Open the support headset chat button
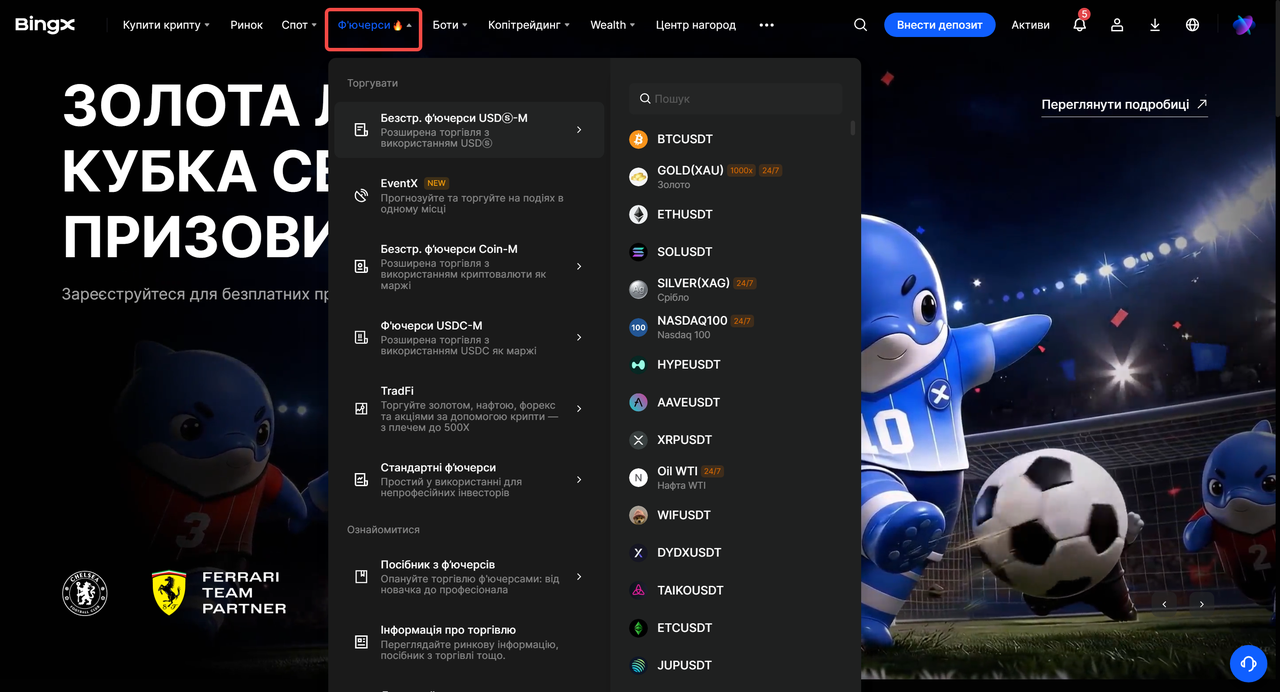Image resolution: width=1280 pixels, height=692 pixels. [1248, 663]
